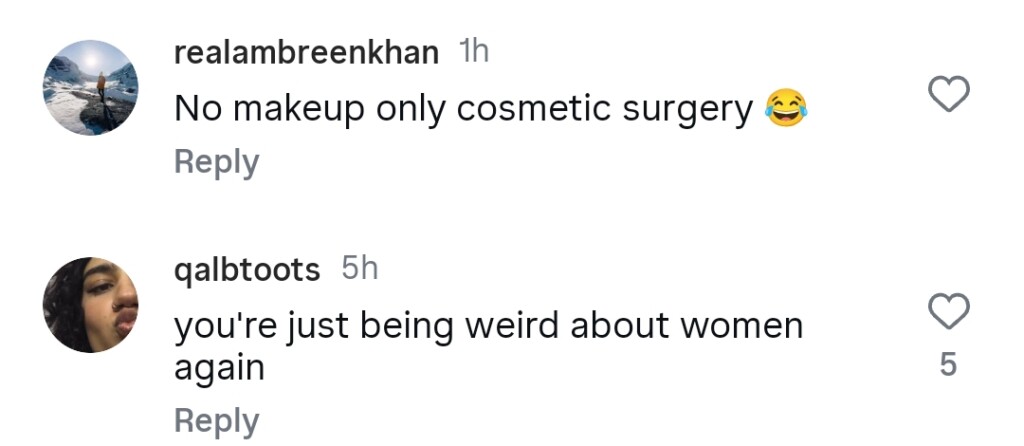Click the 5h timestamp
The image size is (1024, 446).
[360, 268]
